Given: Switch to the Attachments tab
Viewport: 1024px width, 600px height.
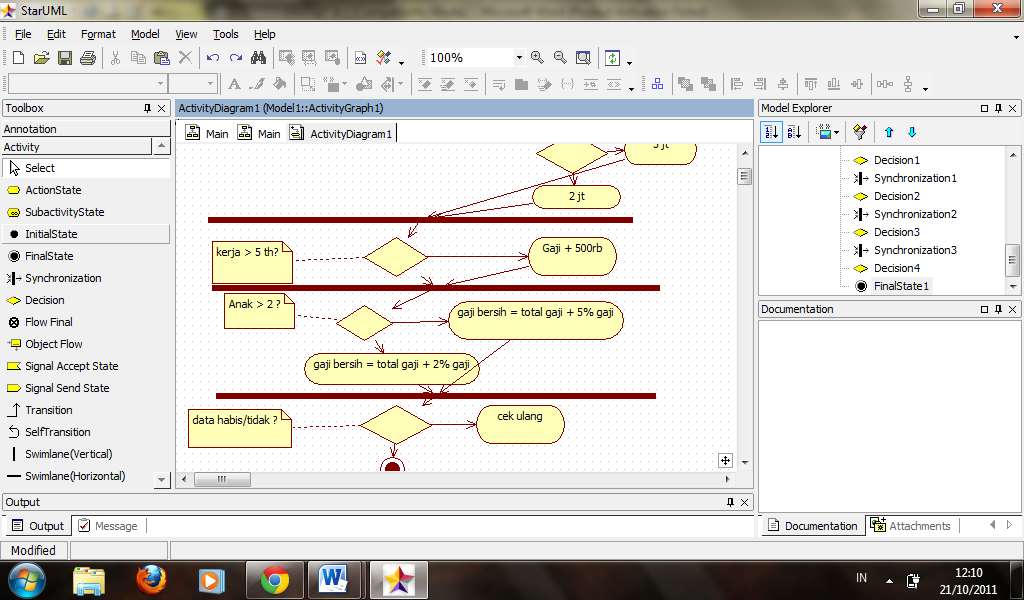Looking at the screenshot, I should point(912,526).
